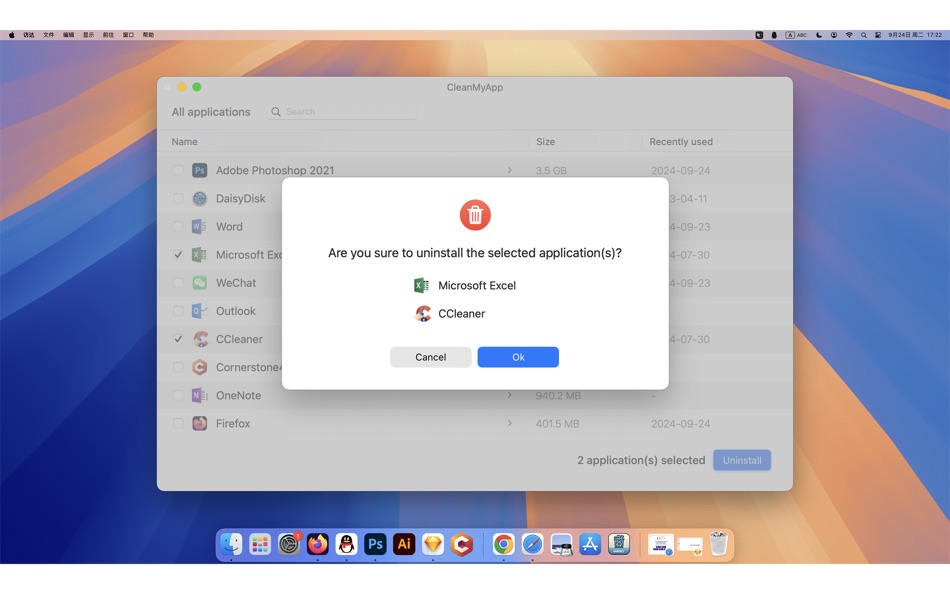The width and height of the screenshot is (950, 594).
Task: Click '2 application(s) selected' status text
Action: pos(641,460)
